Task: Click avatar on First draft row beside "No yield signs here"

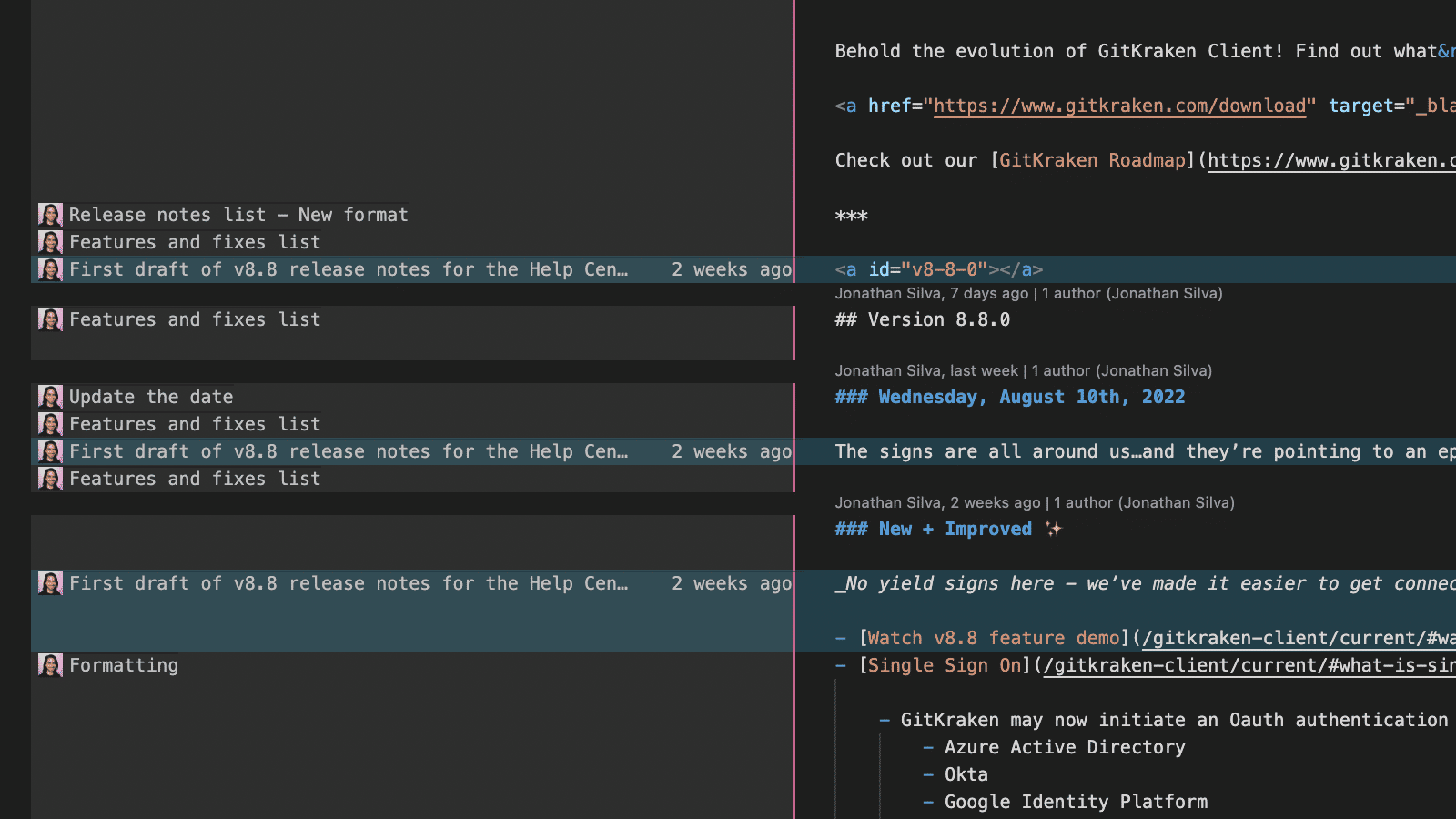Action: 50,583
